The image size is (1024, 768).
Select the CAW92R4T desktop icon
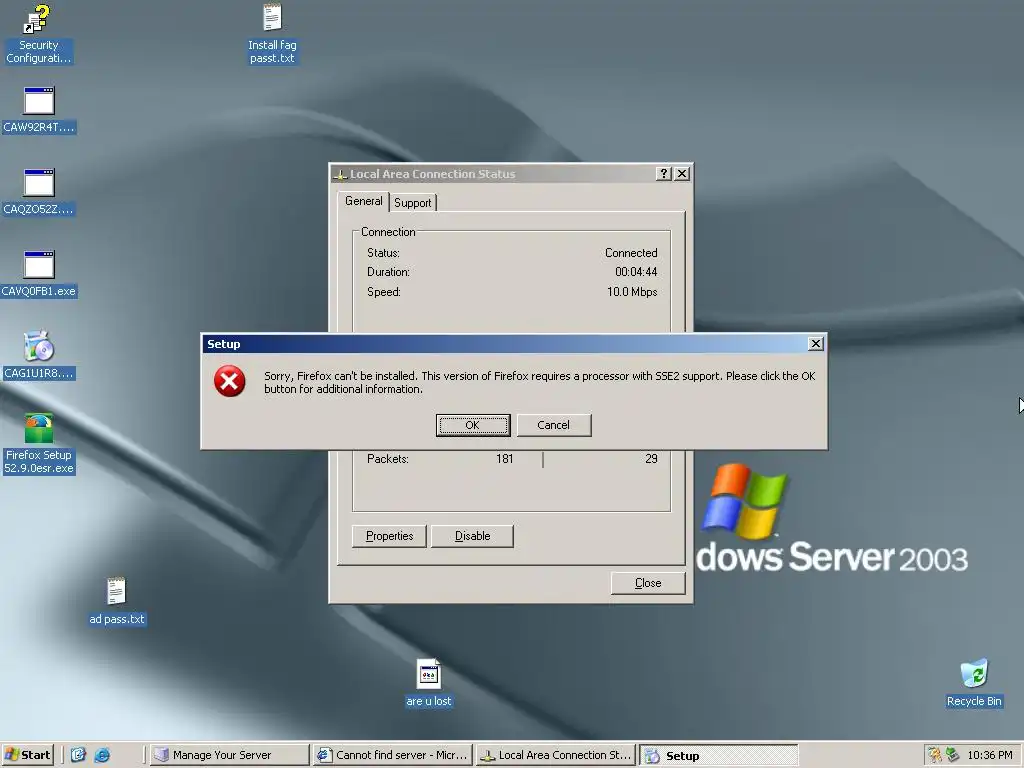click(39, 110)
